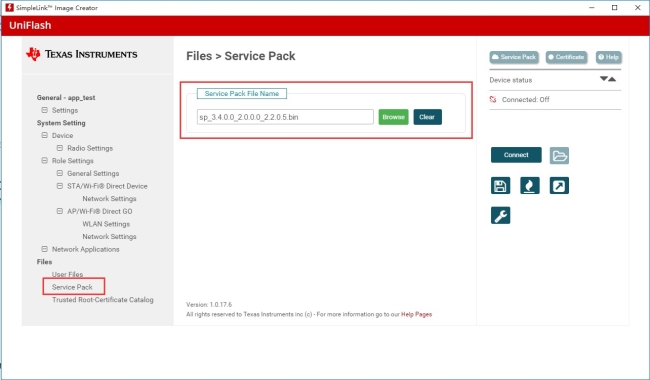This screenshot has height=380, width=650.
Task: Click the Files heading in sidebar
Action: [44, 262]
